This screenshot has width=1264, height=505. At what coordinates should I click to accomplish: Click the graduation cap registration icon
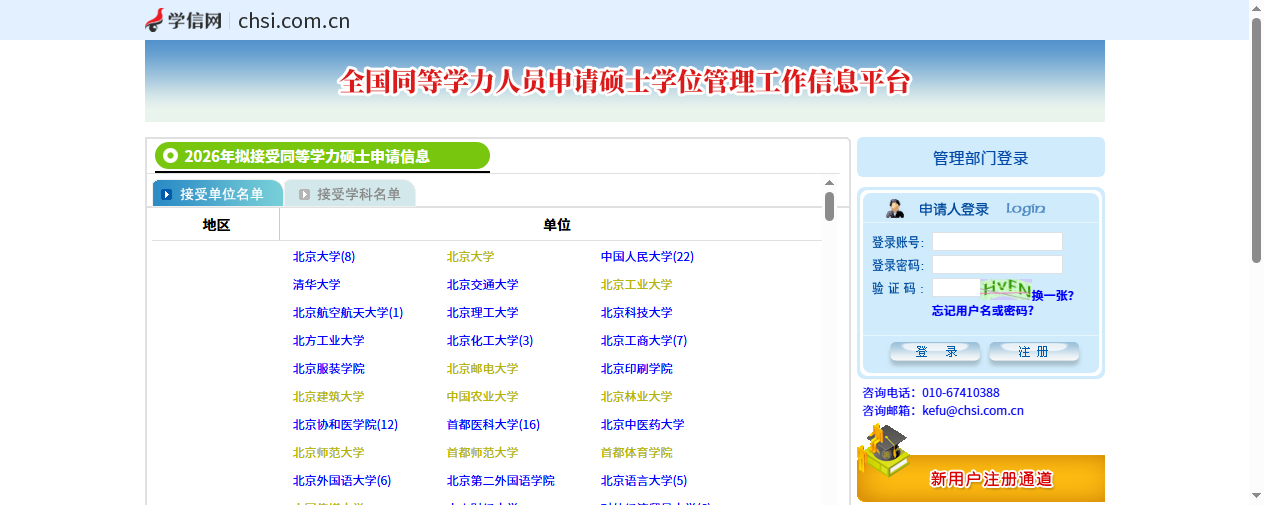coord(884,452)
